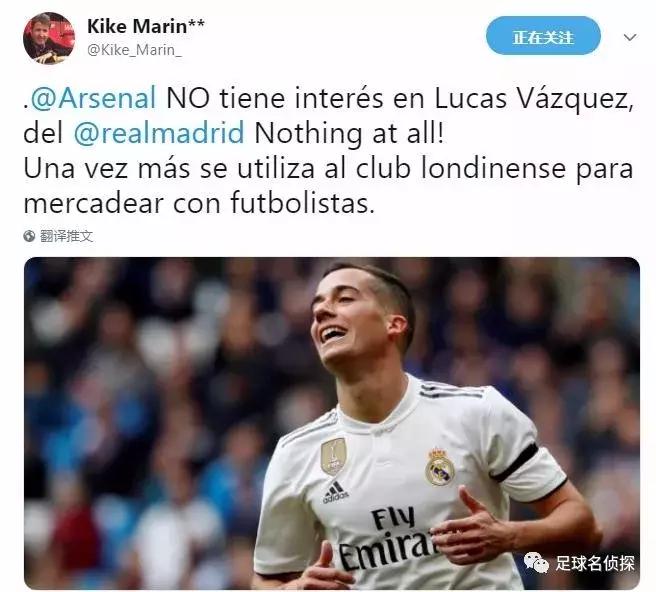Expand the tweet options chevron
The height and width of the screenshot is (592, 656).
630,37
